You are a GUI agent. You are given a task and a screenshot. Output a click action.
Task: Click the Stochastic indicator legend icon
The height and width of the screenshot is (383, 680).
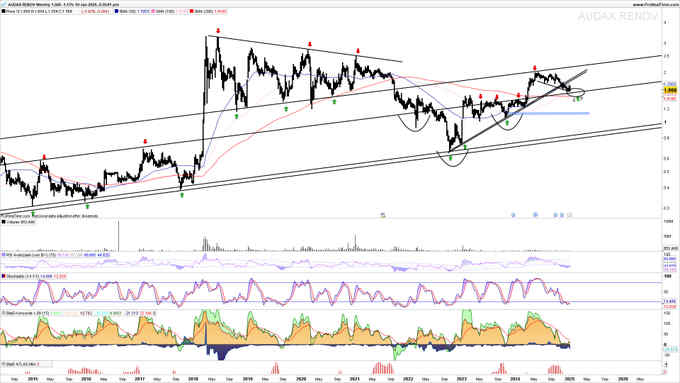3,276
